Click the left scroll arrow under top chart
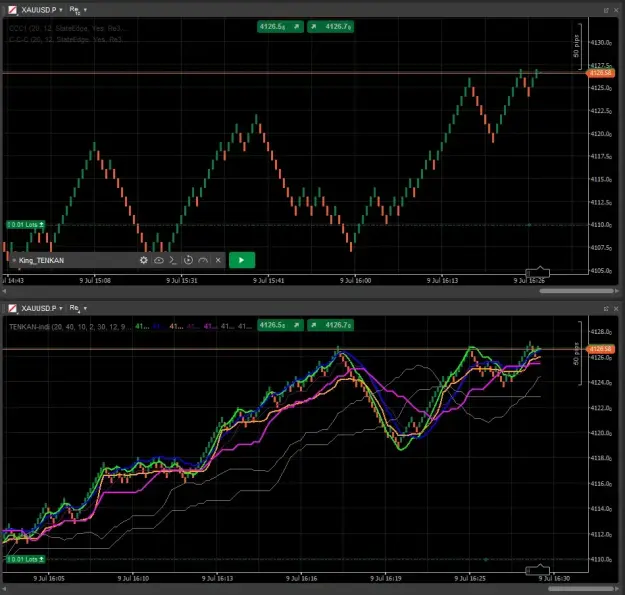625x595 pixels. (4, 291)
